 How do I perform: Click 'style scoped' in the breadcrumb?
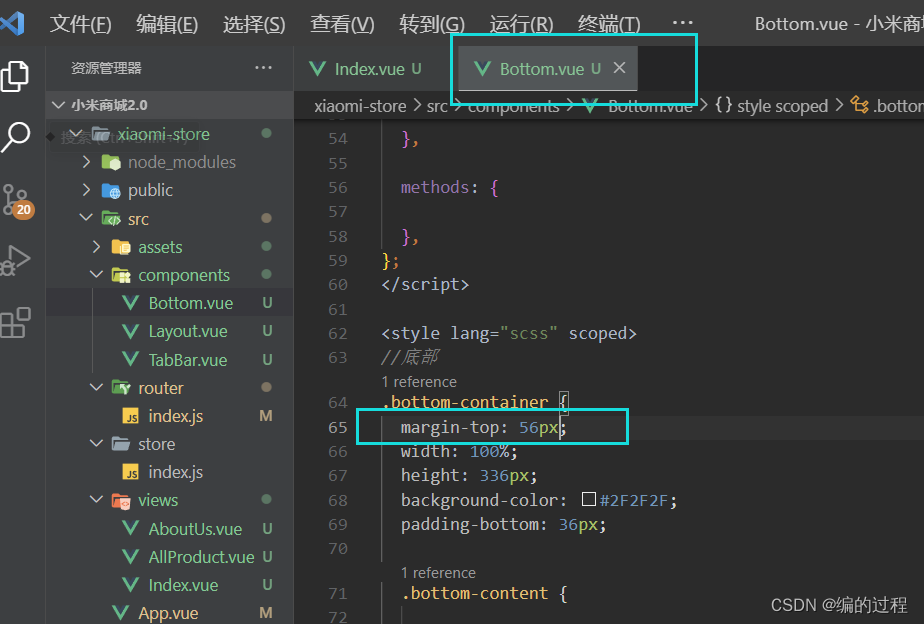[783, 106]
